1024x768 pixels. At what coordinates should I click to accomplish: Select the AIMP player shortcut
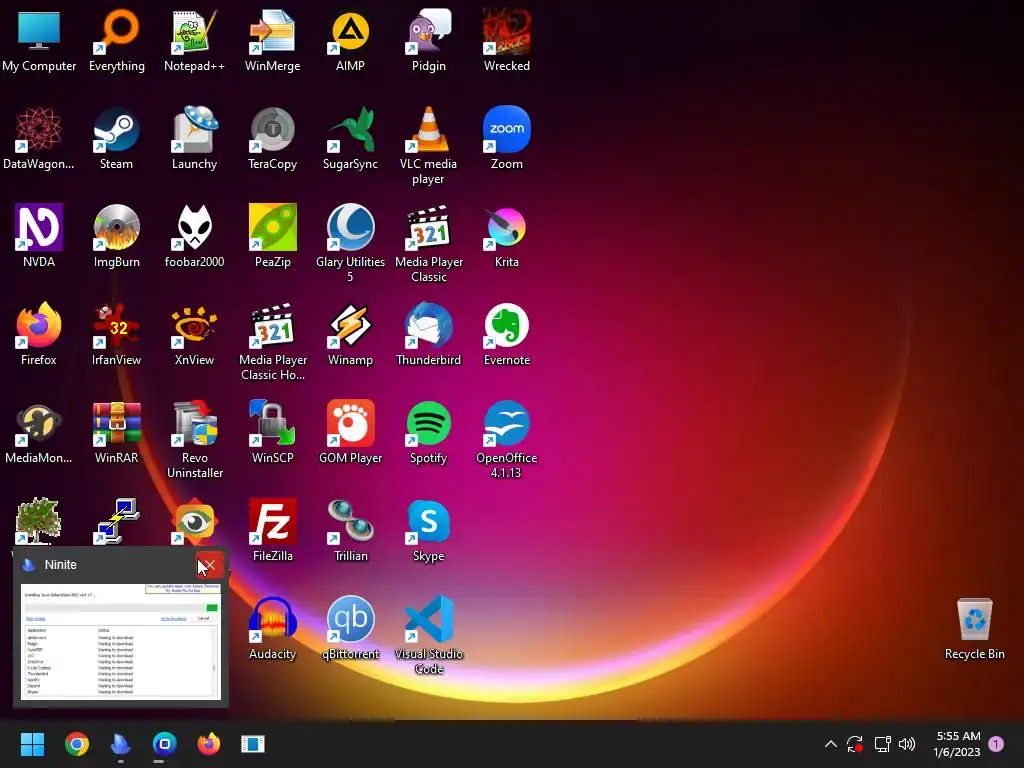(350, 40)
